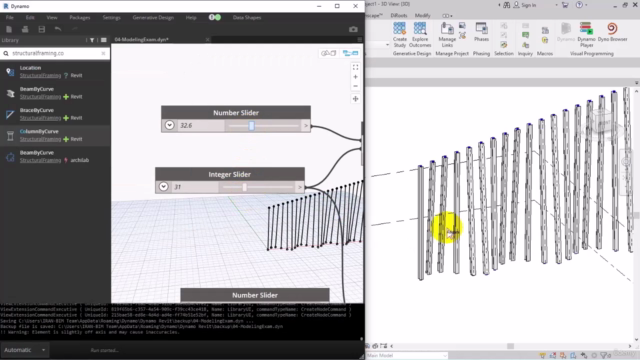Click Phases in Revit ribbon
Image resolution: width=640 pixels, height=360 pixels.
[482, 32]
